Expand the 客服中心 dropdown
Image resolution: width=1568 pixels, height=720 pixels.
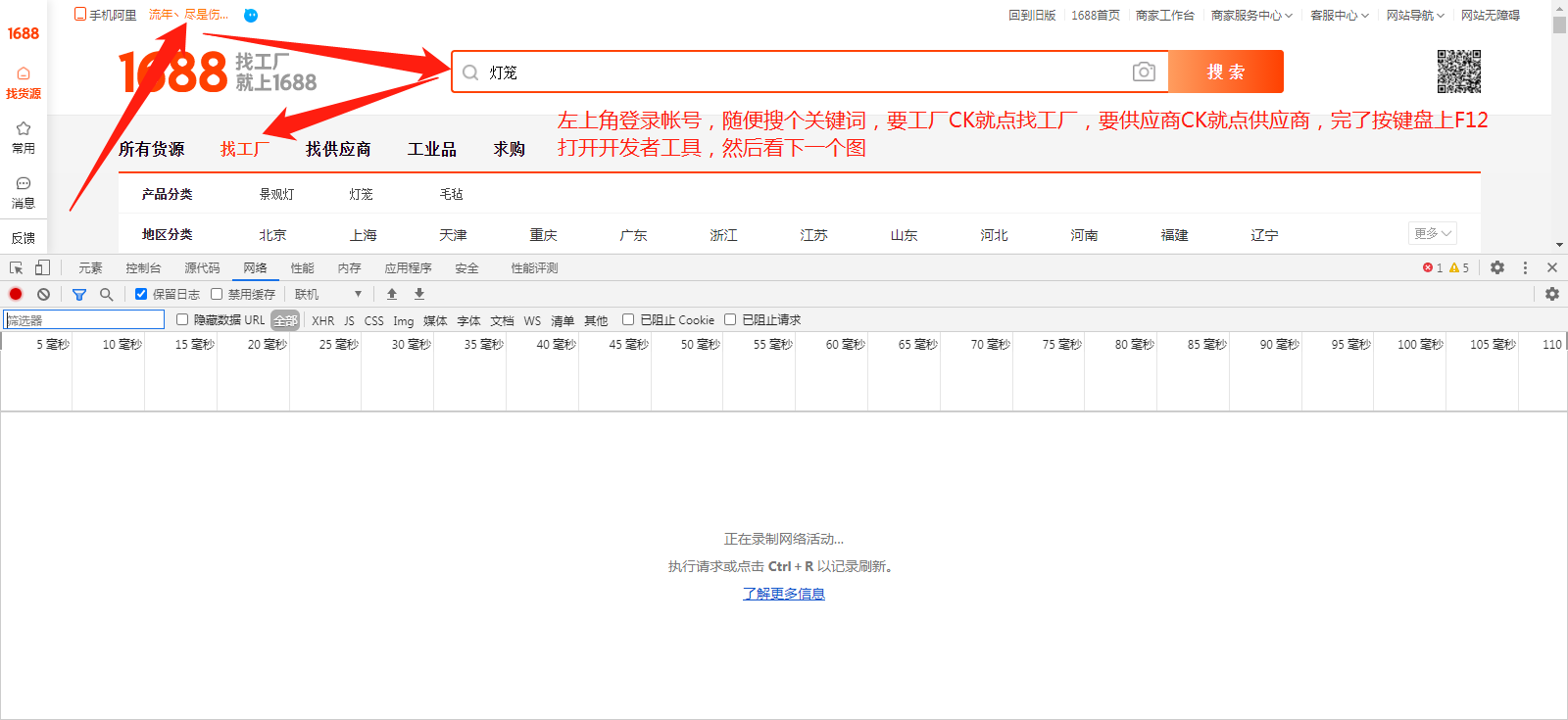[x=1340, y=16]
